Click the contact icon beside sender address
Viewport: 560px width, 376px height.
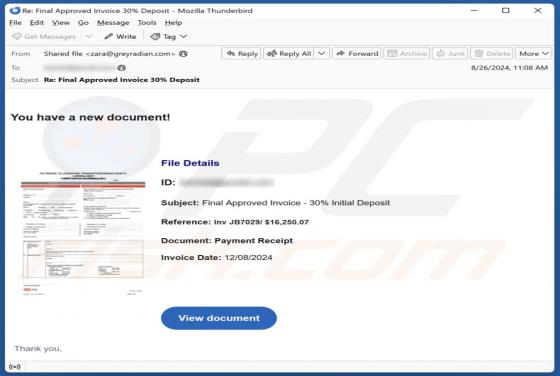183,54
